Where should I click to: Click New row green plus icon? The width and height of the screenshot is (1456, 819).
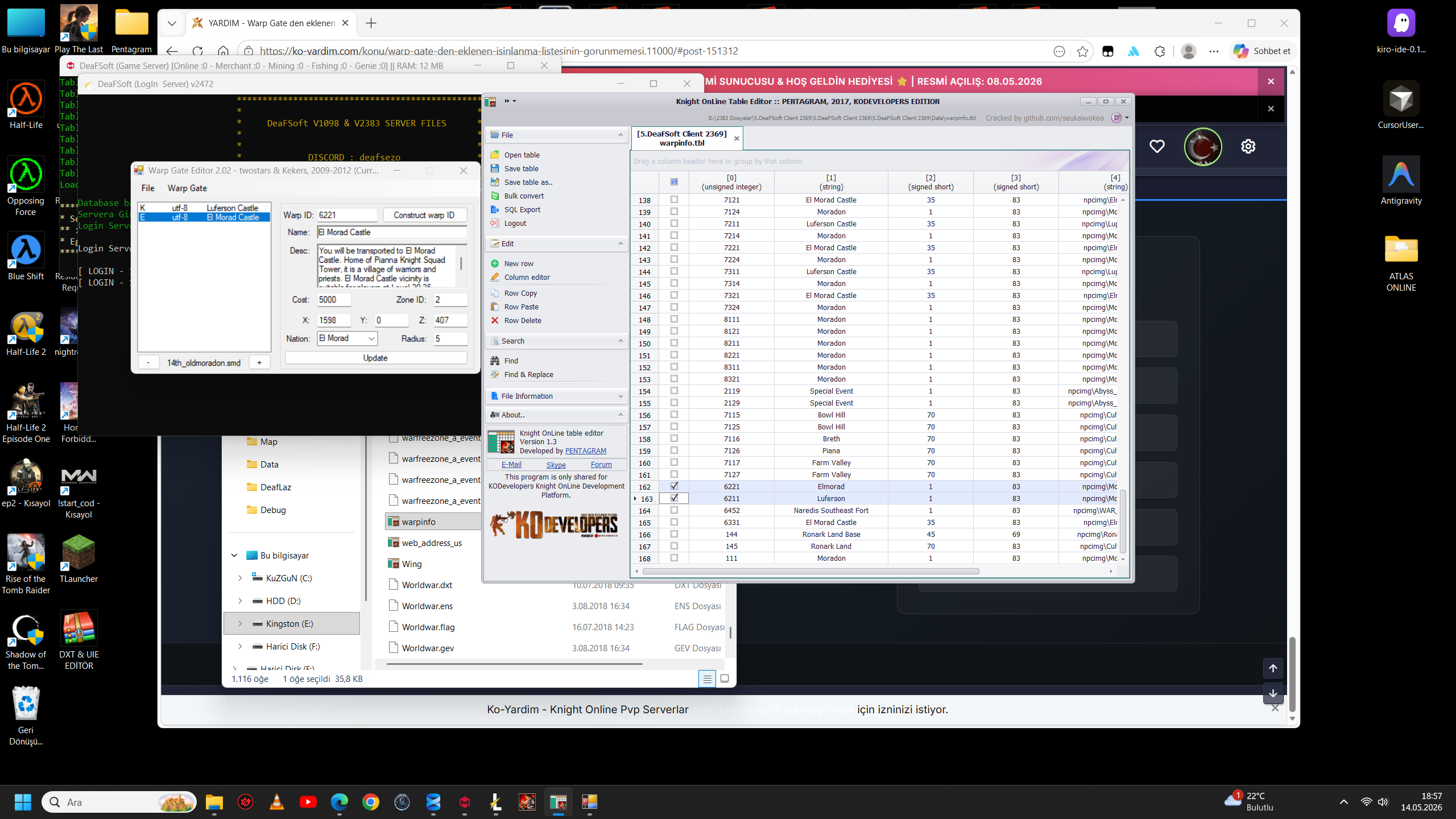495,263
